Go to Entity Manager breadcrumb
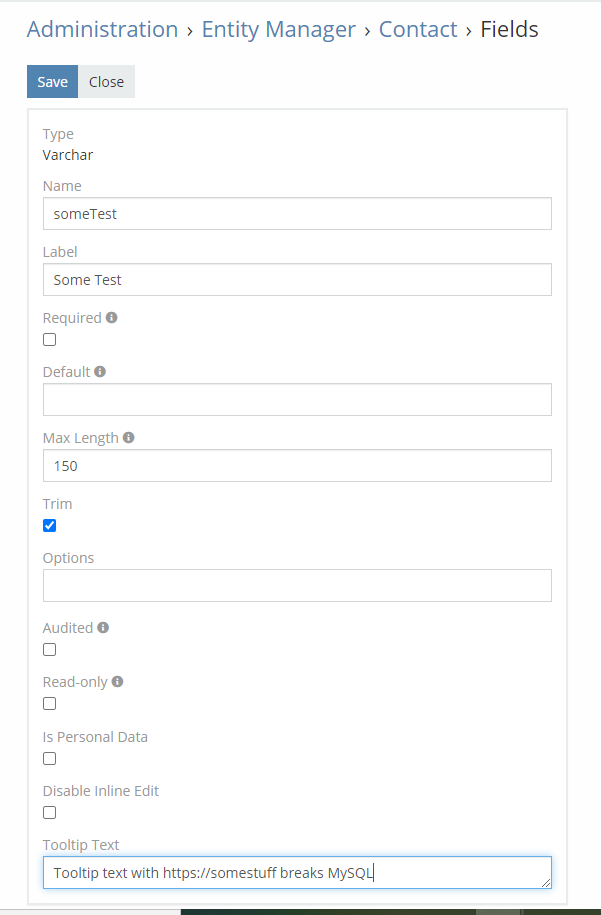601x915 pixels. click(x=278, y=29)
